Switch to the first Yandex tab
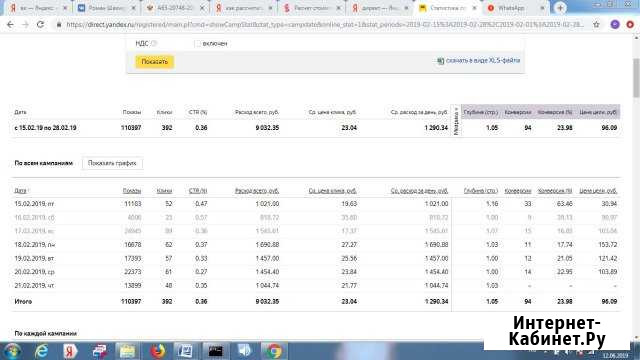This screenshot has width=640, height=360. (x=38, y=8)
